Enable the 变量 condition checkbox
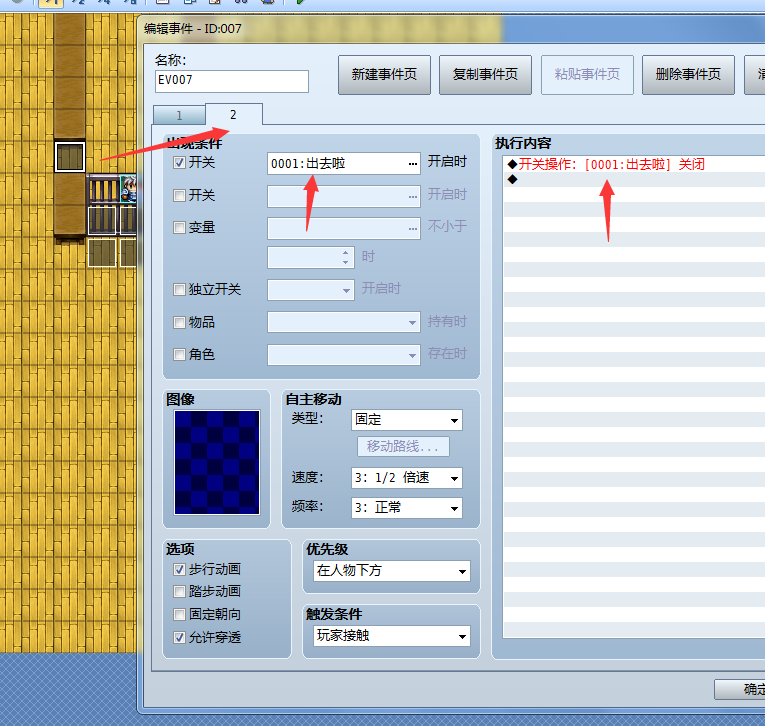 (179, 227)
